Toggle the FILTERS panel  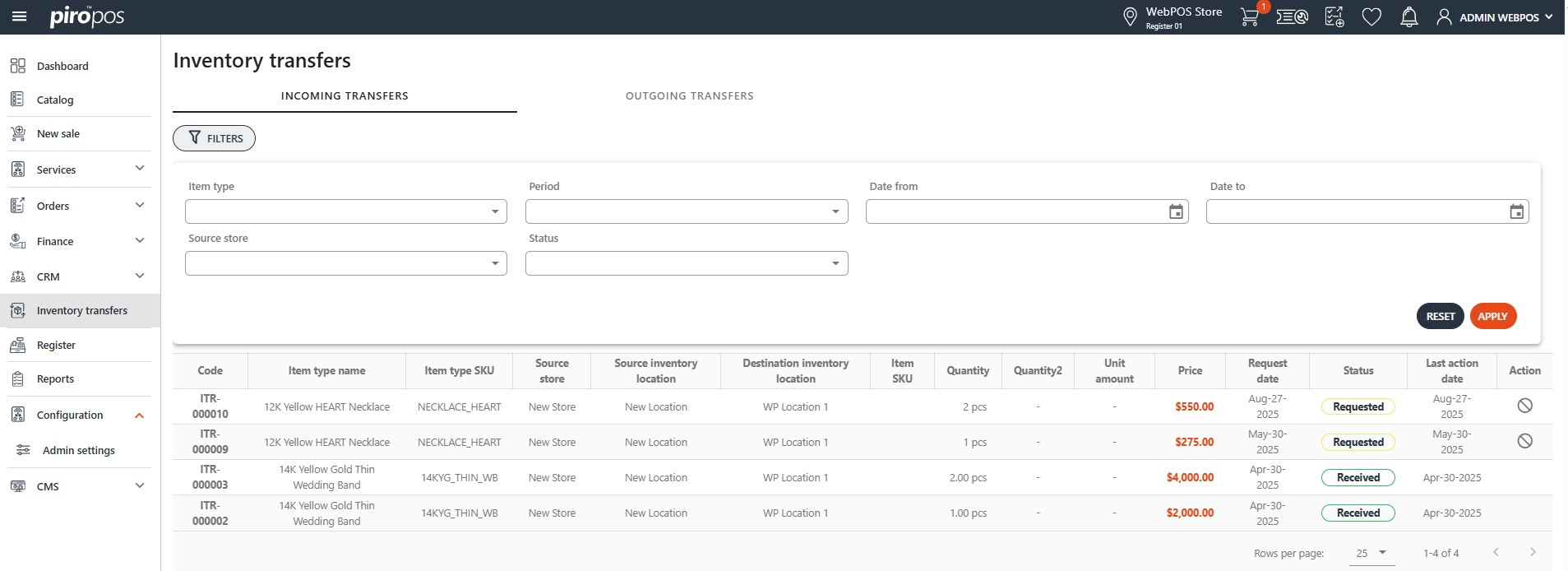214,138
